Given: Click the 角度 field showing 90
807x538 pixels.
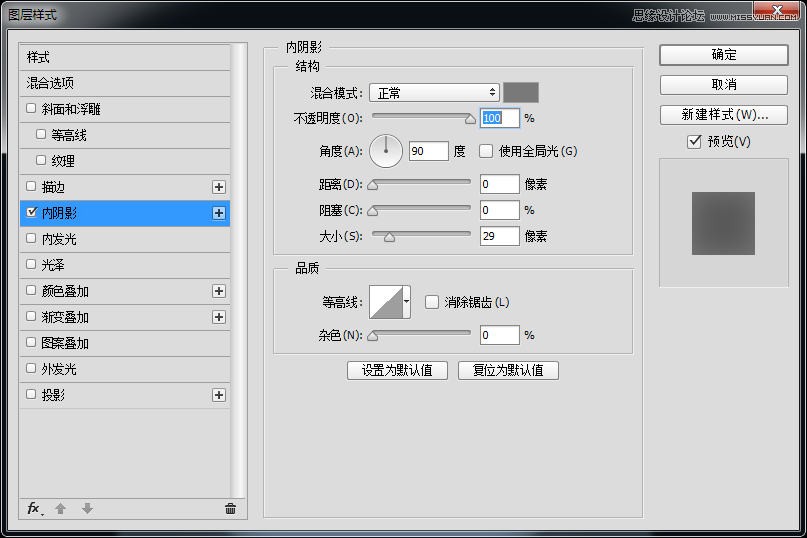Looking at the screenshot, I should (429, 151).
